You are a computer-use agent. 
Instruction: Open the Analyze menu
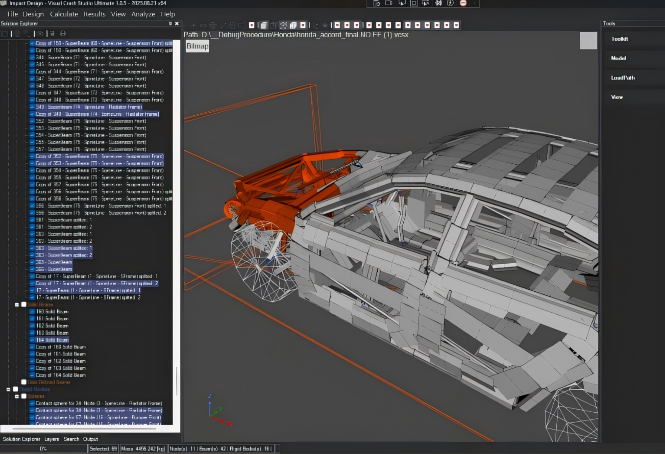143,14
